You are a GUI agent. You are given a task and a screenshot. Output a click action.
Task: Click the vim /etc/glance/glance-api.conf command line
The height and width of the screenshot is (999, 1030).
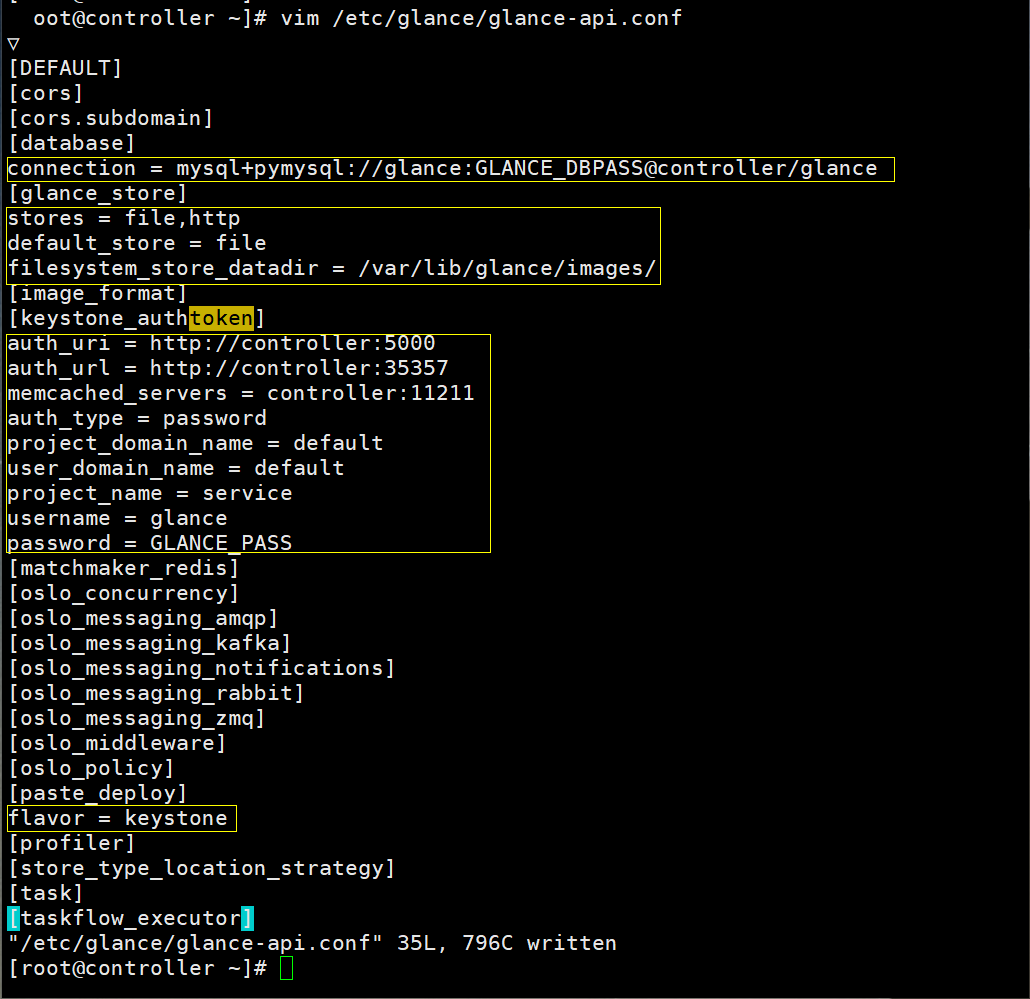coord(357,18)
